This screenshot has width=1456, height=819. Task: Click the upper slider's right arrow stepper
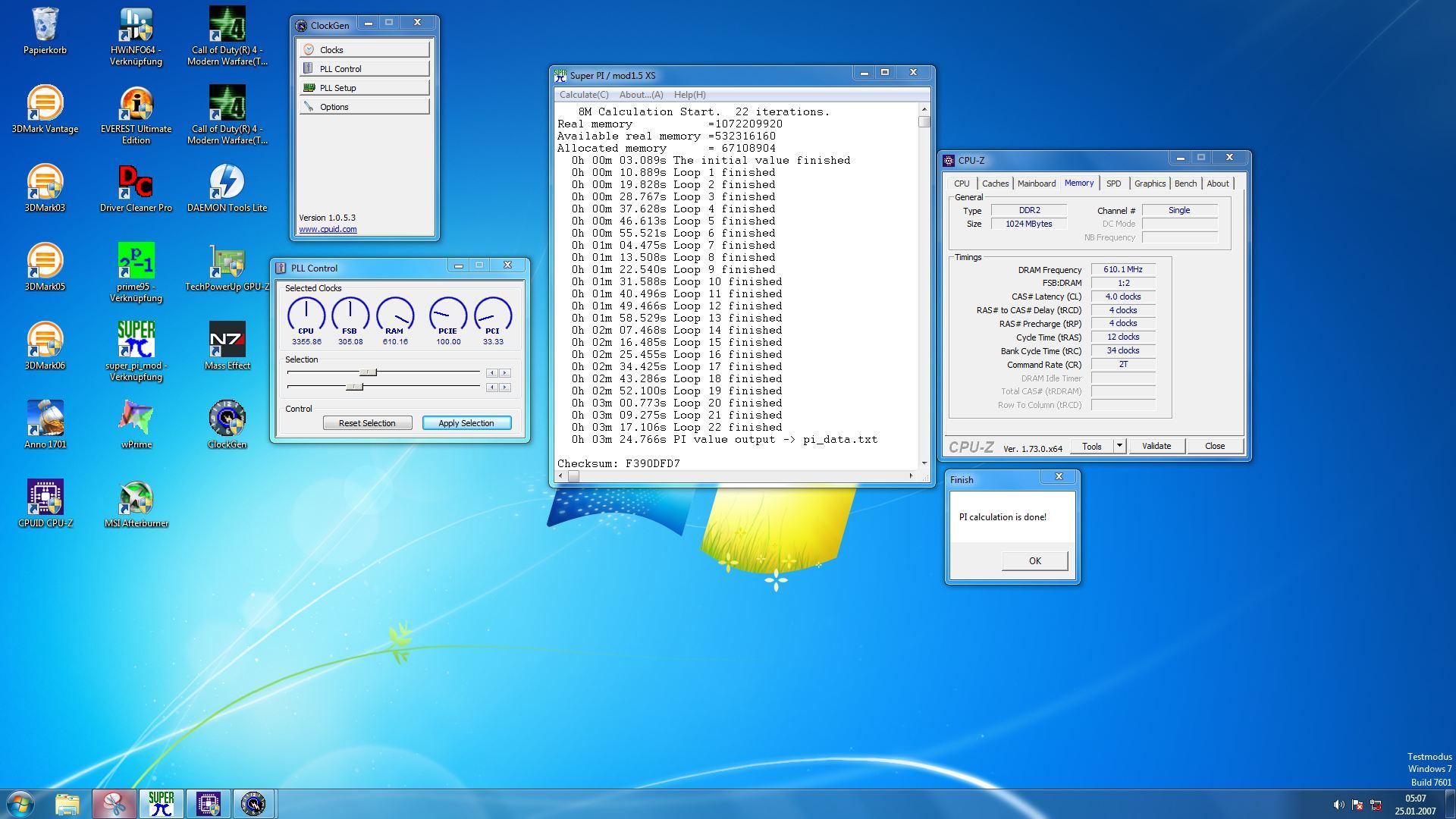click(x=505, y=373)
